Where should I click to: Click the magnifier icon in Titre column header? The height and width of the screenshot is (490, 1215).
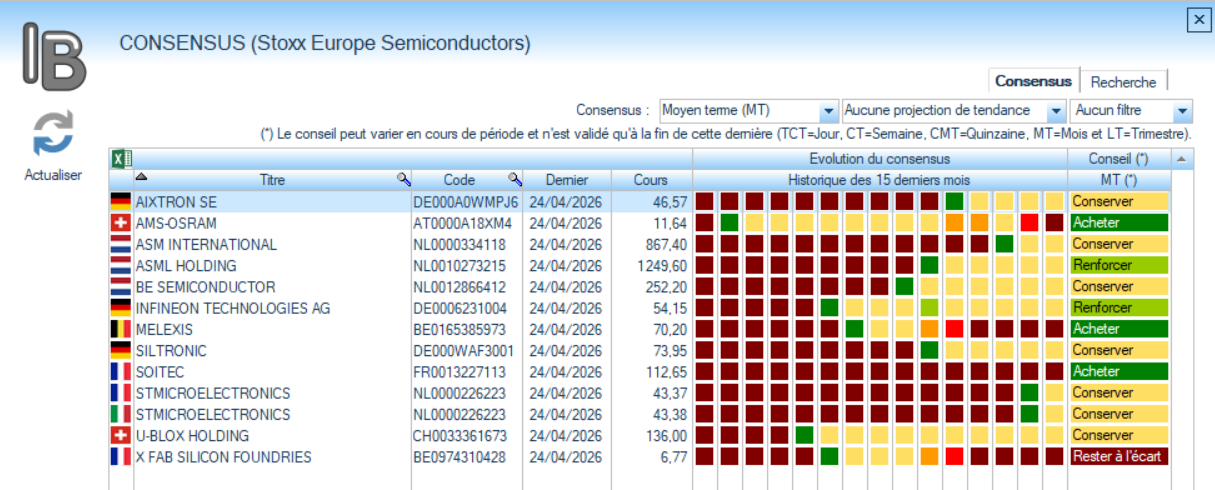tap(403, 179)
